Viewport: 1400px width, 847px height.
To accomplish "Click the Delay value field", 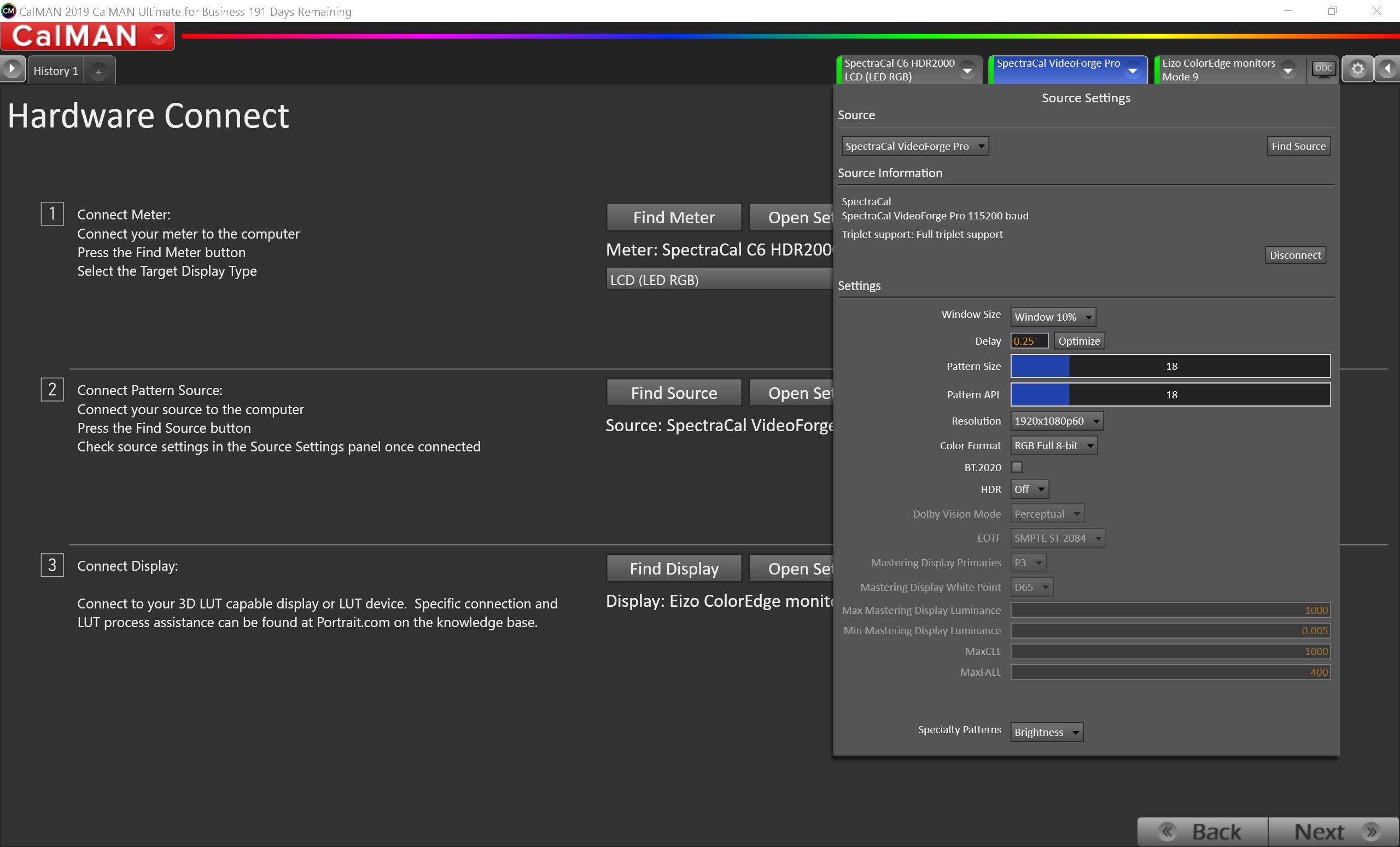I will [1029, 341].
